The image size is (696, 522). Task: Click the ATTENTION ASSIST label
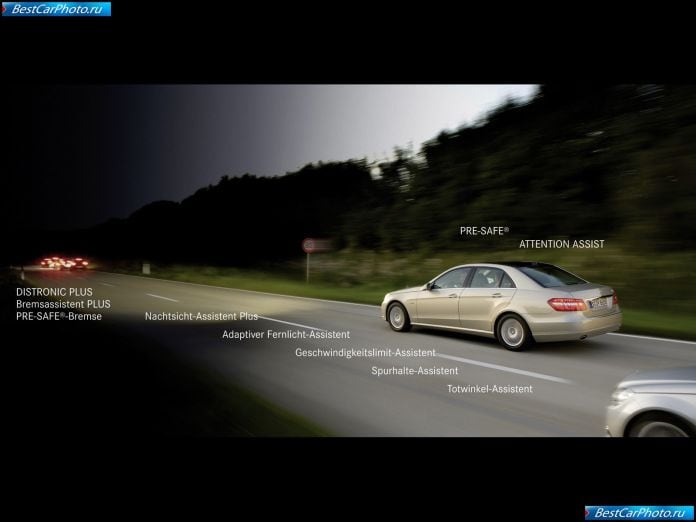pyautogui.click(x=562, y=244)
